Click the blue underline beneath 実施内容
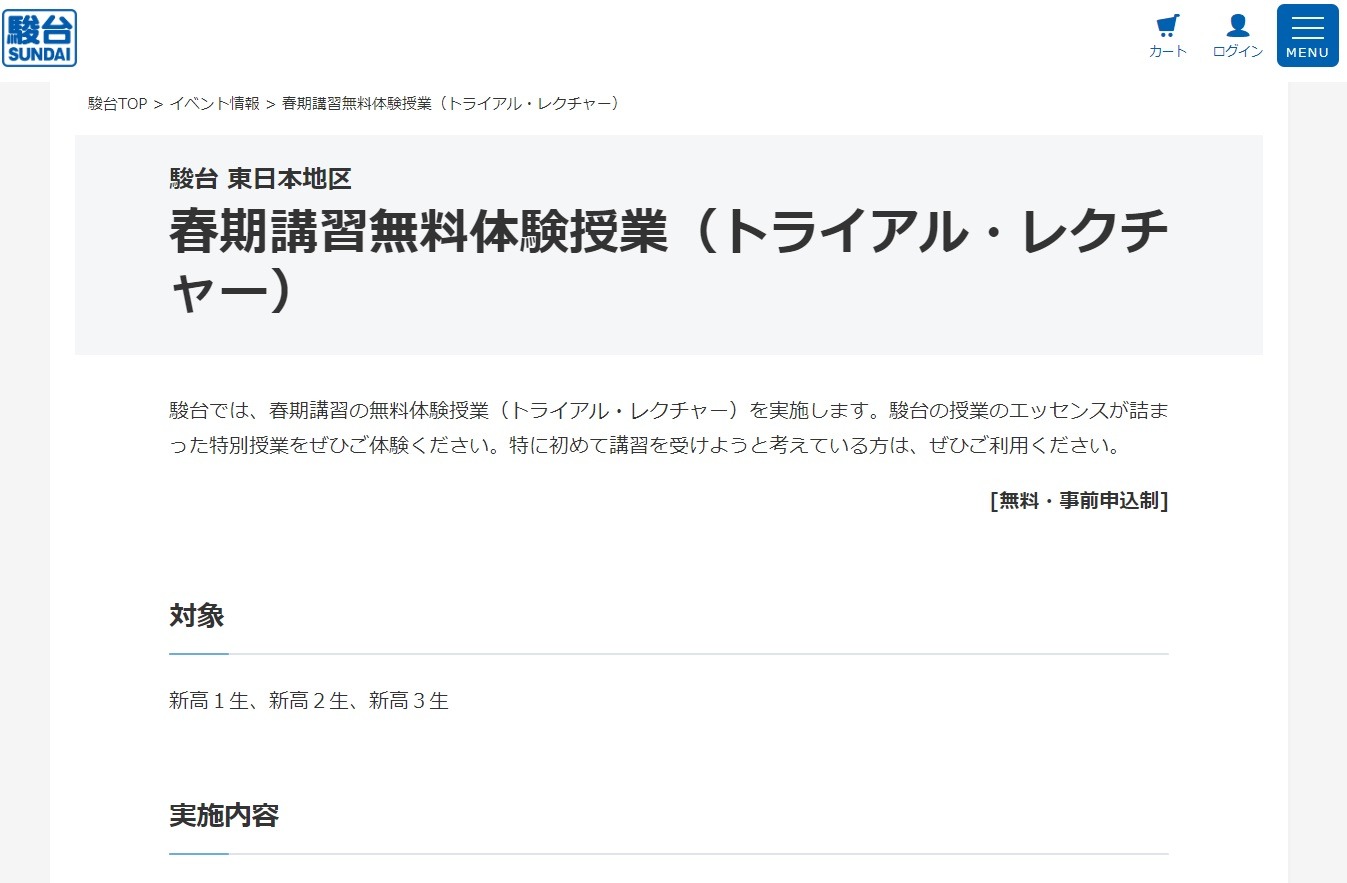Screen dimensions: 1347x883 coord(199,854)
